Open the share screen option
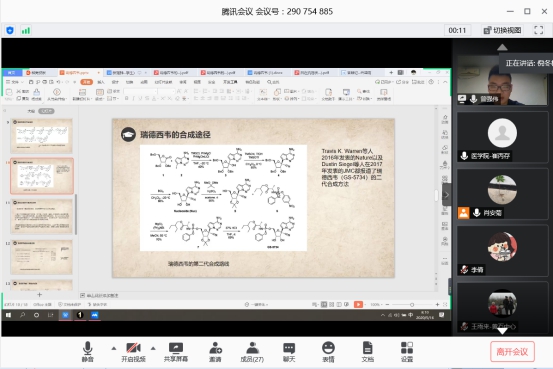This screenshot has height=369, width=553. click(176, 352)
